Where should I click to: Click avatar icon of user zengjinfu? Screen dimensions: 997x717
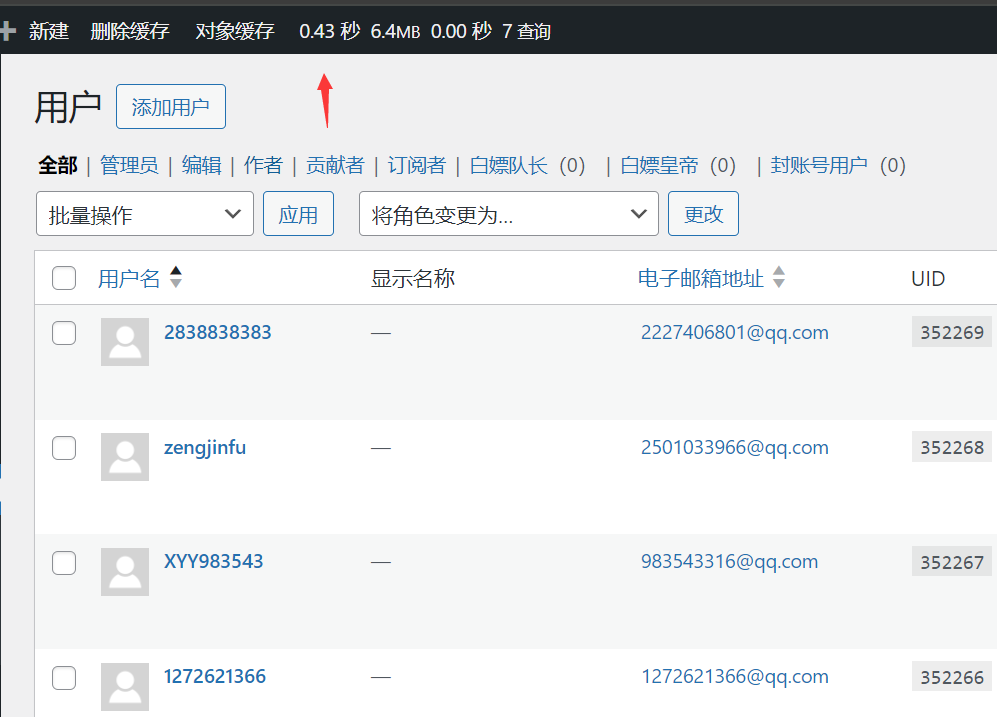[125, 457]
